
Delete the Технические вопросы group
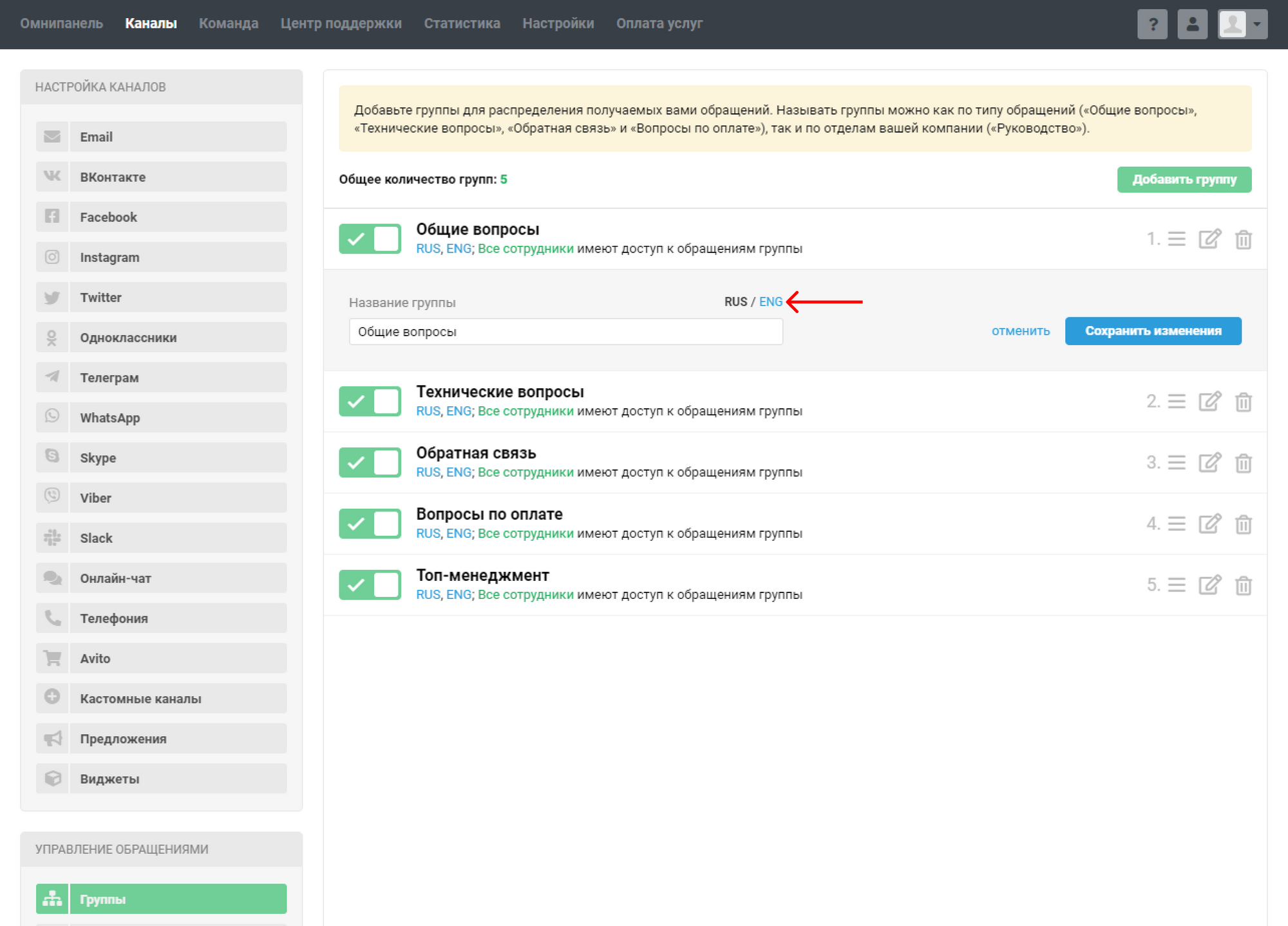(x=1243, y=402)
